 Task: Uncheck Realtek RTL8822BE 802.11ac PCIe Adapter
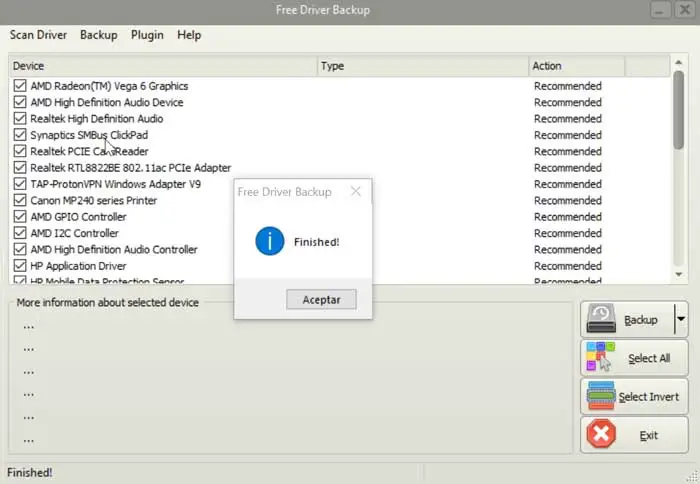click(20, 167)
